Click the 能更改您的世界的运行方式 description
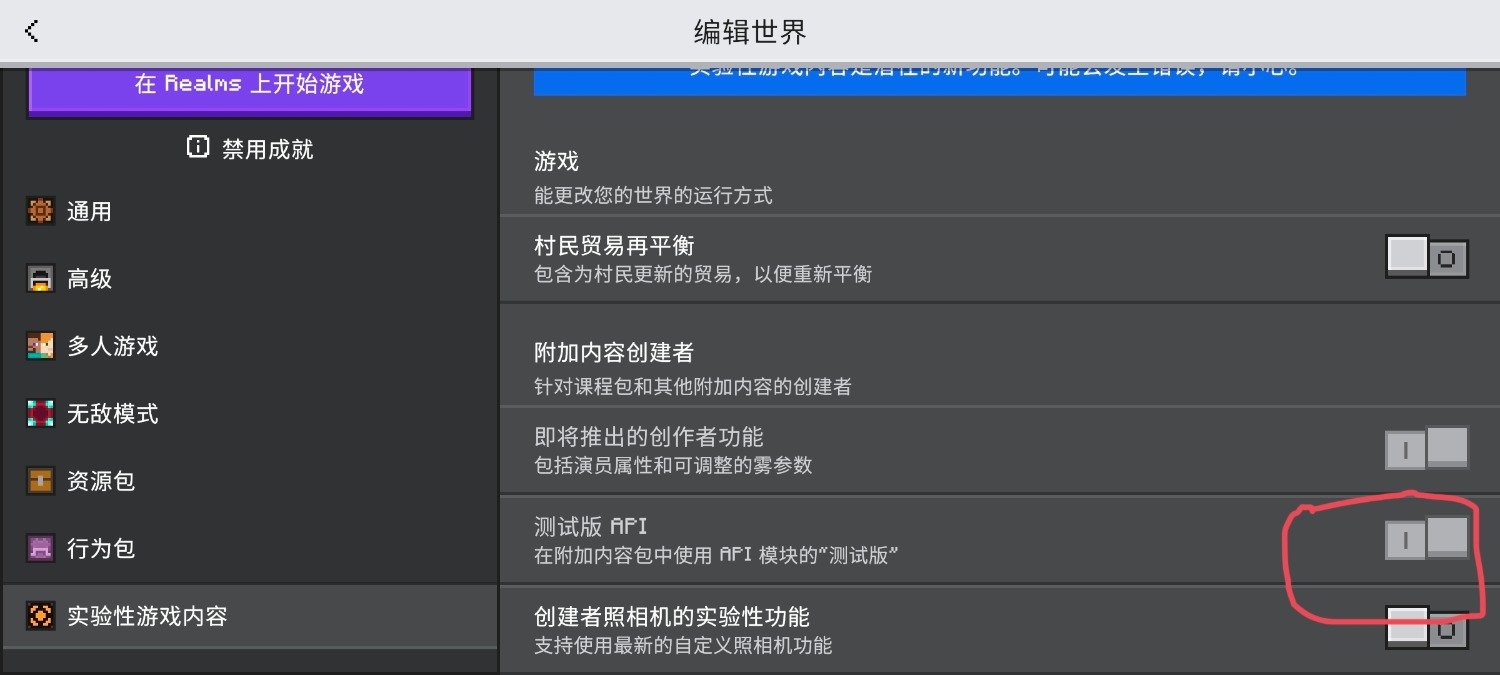This screenshot has height=675, width=1500. click(x=653, y=195)
